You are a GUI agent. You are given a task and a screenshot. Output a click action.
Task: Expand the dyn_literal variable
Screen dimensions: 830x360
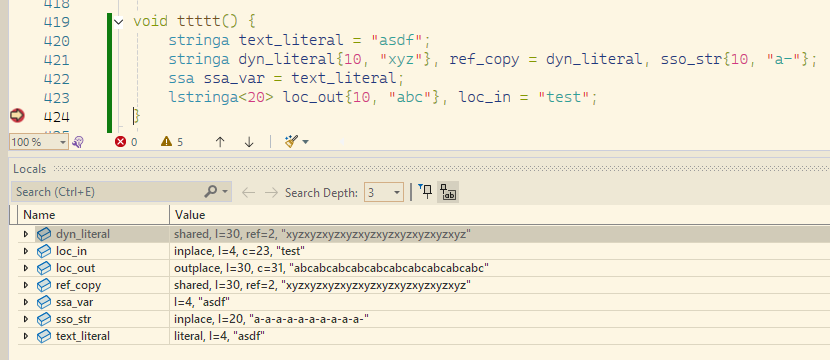tap(26, 233)
